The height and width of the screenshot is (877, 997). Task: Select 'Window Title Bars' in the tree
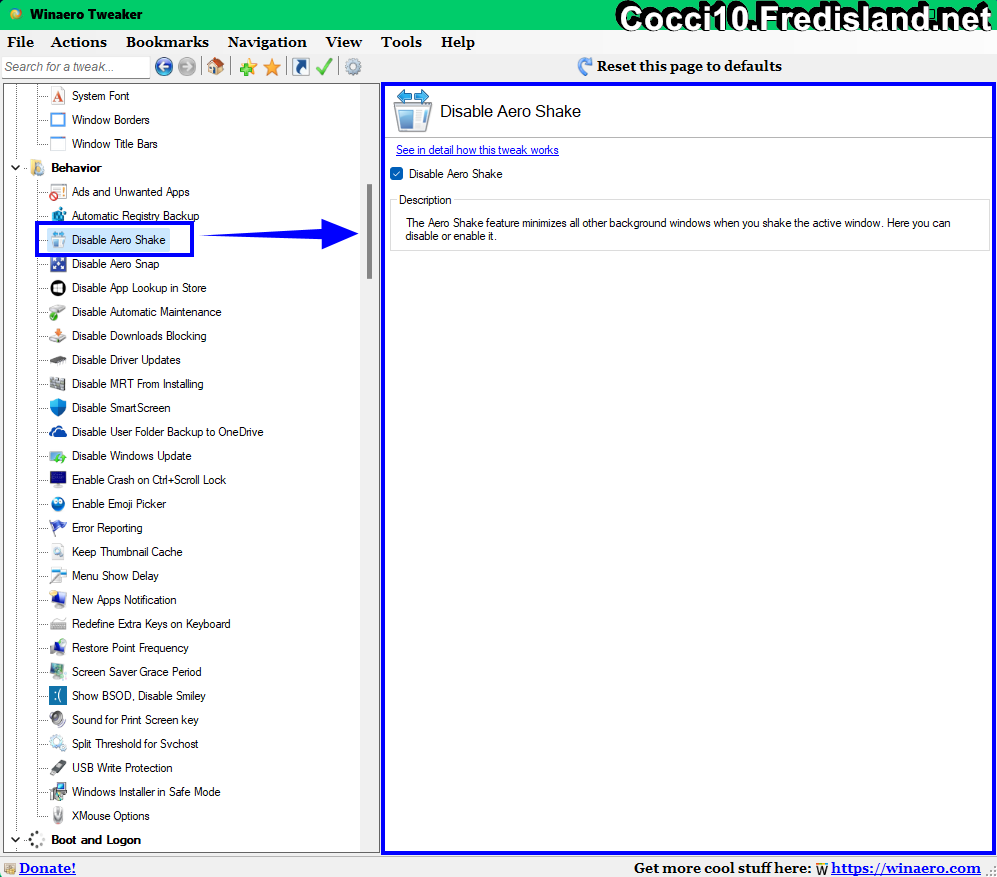coord(114,144)
